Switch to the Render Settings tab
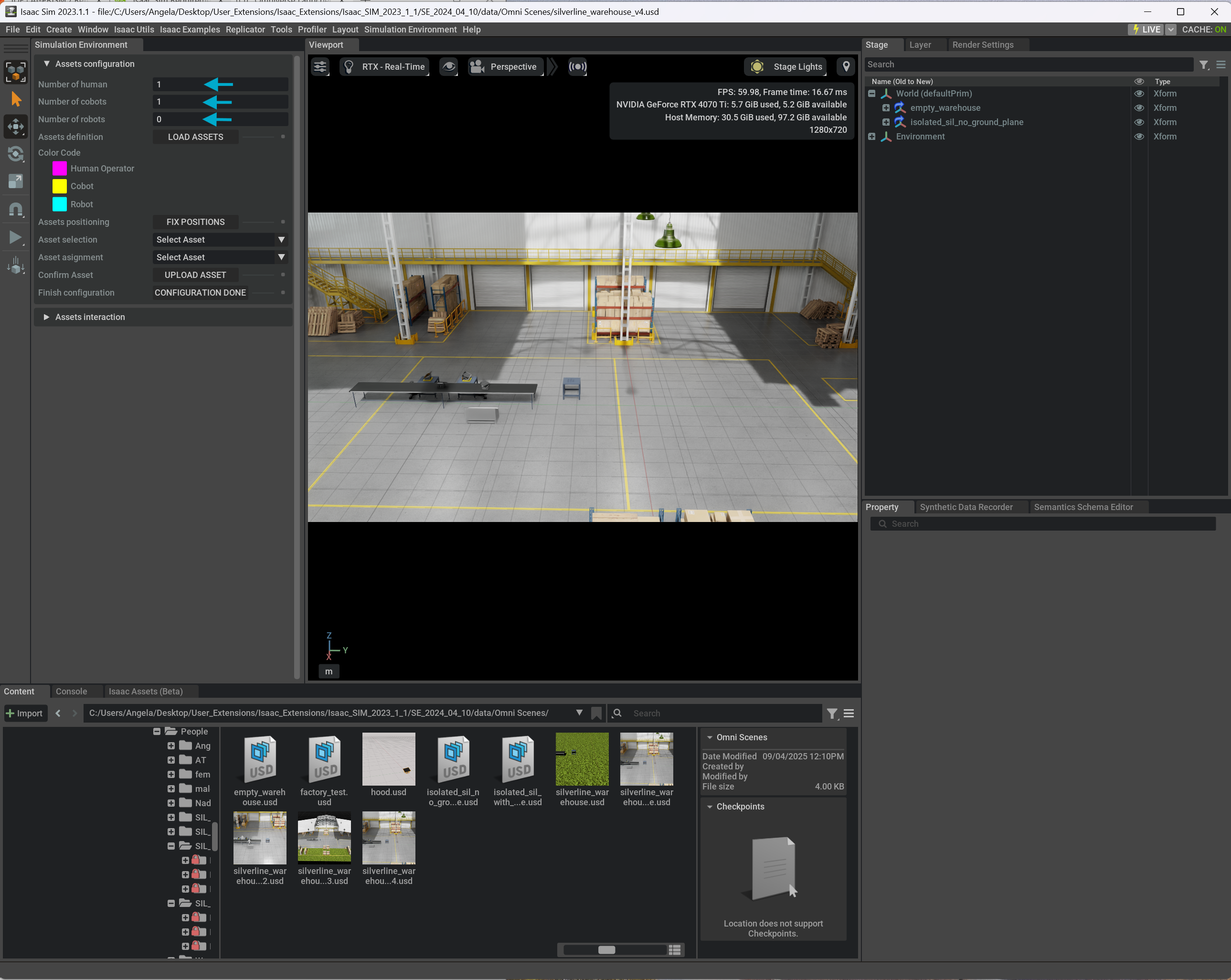1231x980 pixels. 982,45
